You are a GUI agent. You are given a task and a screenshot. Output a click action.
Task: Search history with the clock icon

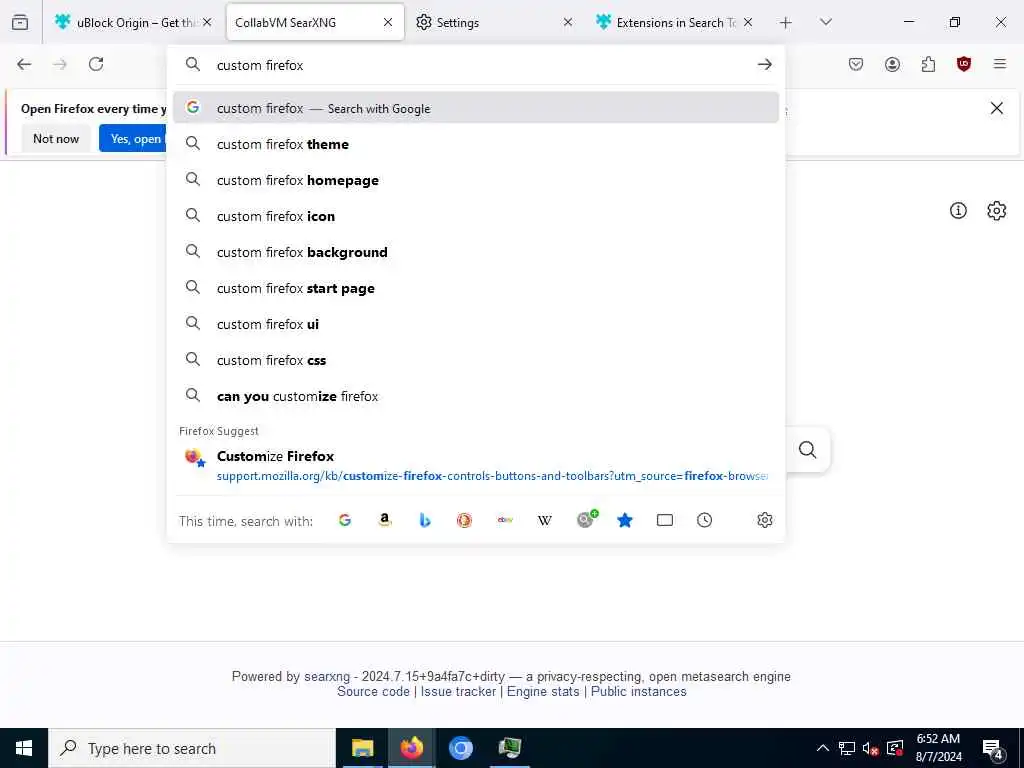(705, 520)
